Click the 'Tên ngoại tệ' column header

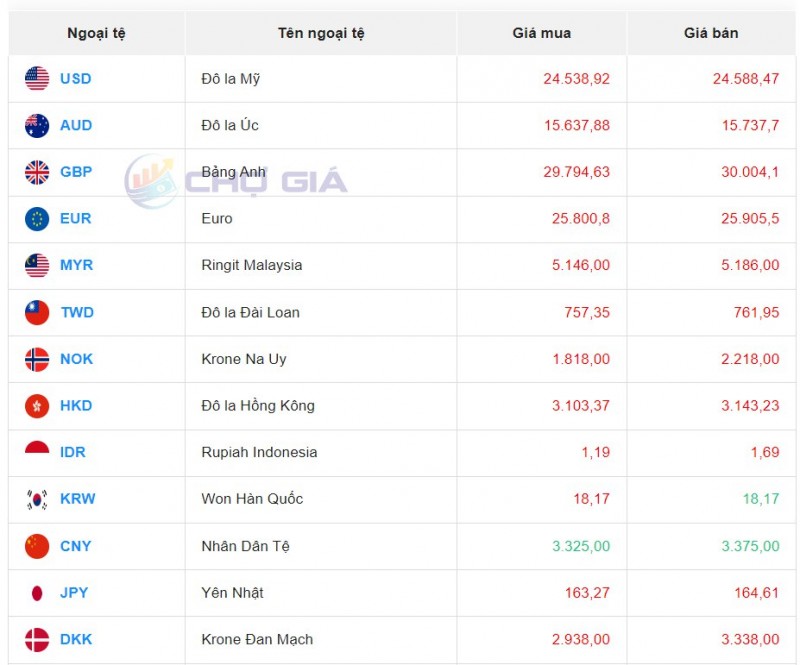(x=321, y=33)
